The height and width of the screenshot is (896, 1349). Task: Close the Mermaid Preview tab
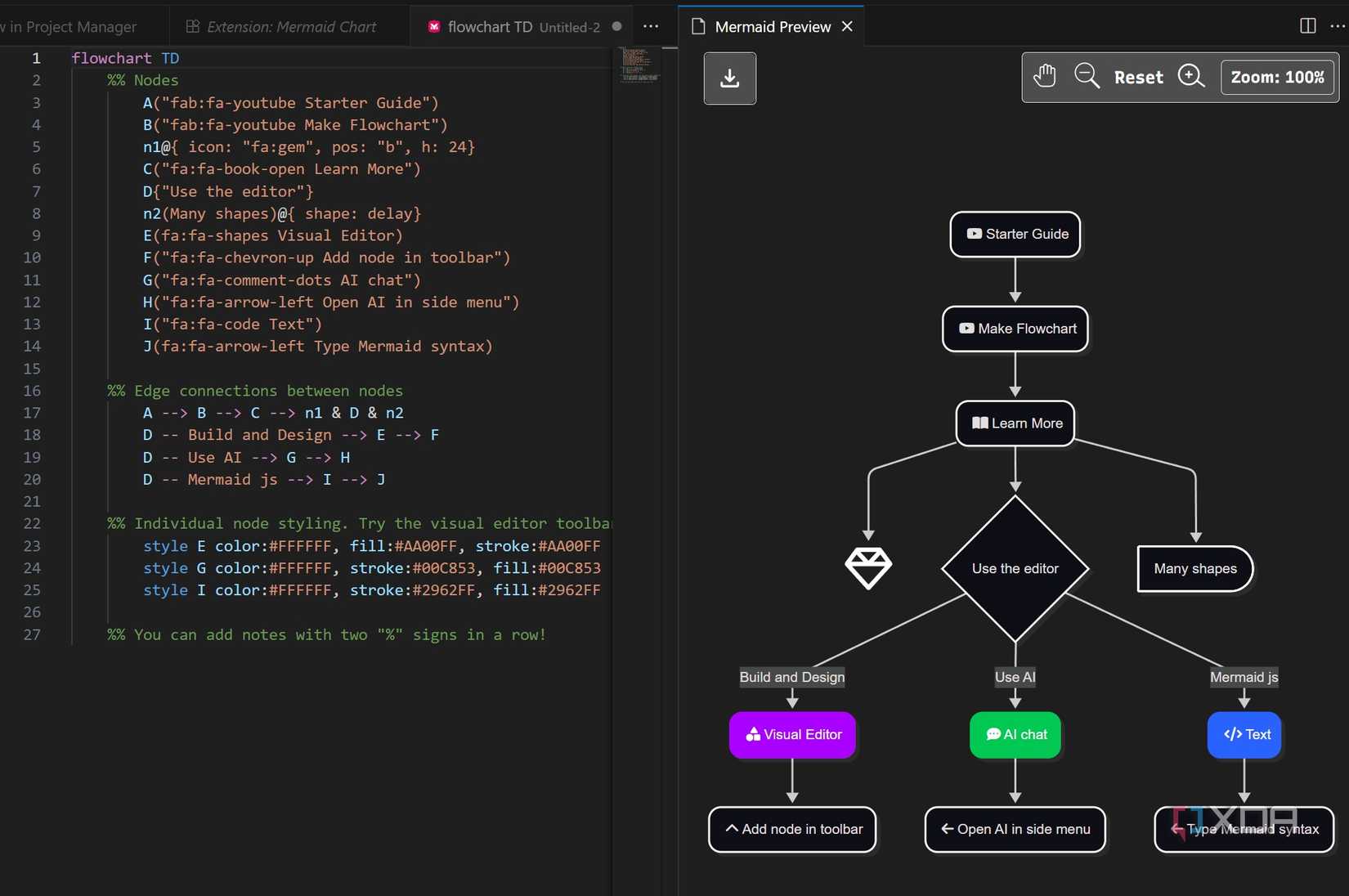click(x=848, y=26)
